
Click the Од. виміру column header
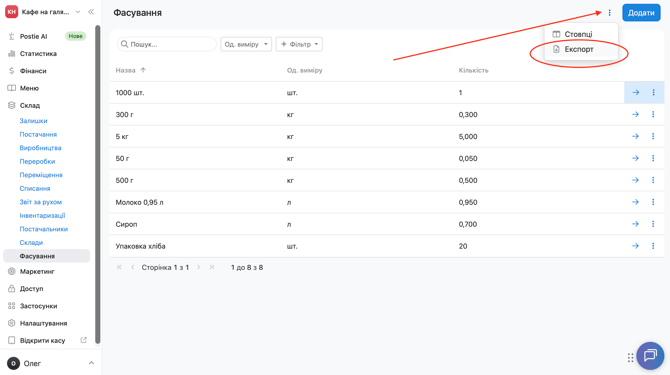coord(304,70)
